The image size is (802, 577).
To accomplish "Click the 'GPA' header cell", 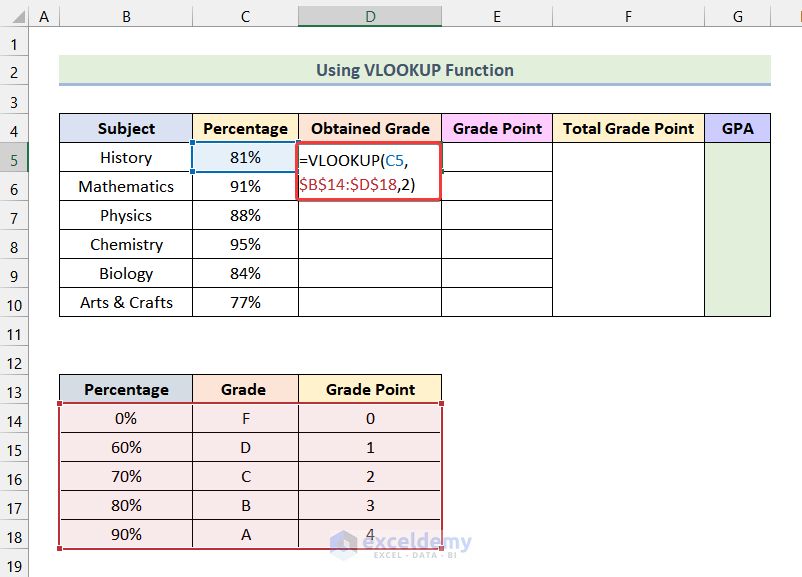I will pyautogui.click(x=737, y=129).
